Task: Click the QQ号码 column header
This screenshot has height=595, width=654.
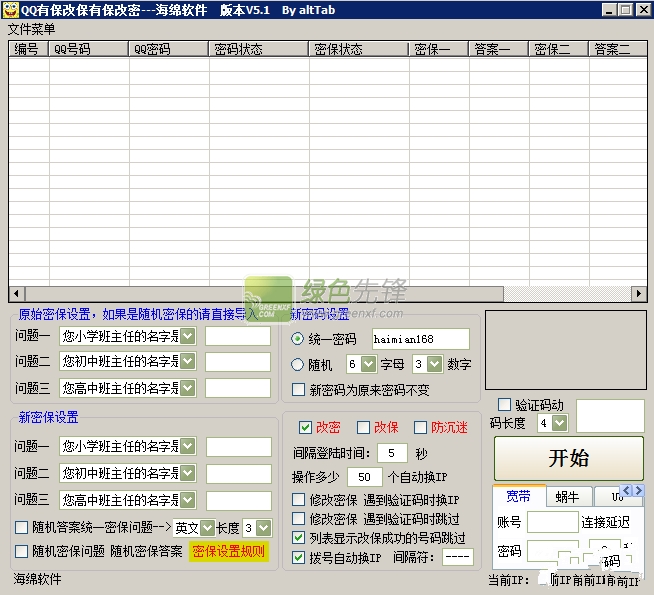Action: click(x=89, y=49)
